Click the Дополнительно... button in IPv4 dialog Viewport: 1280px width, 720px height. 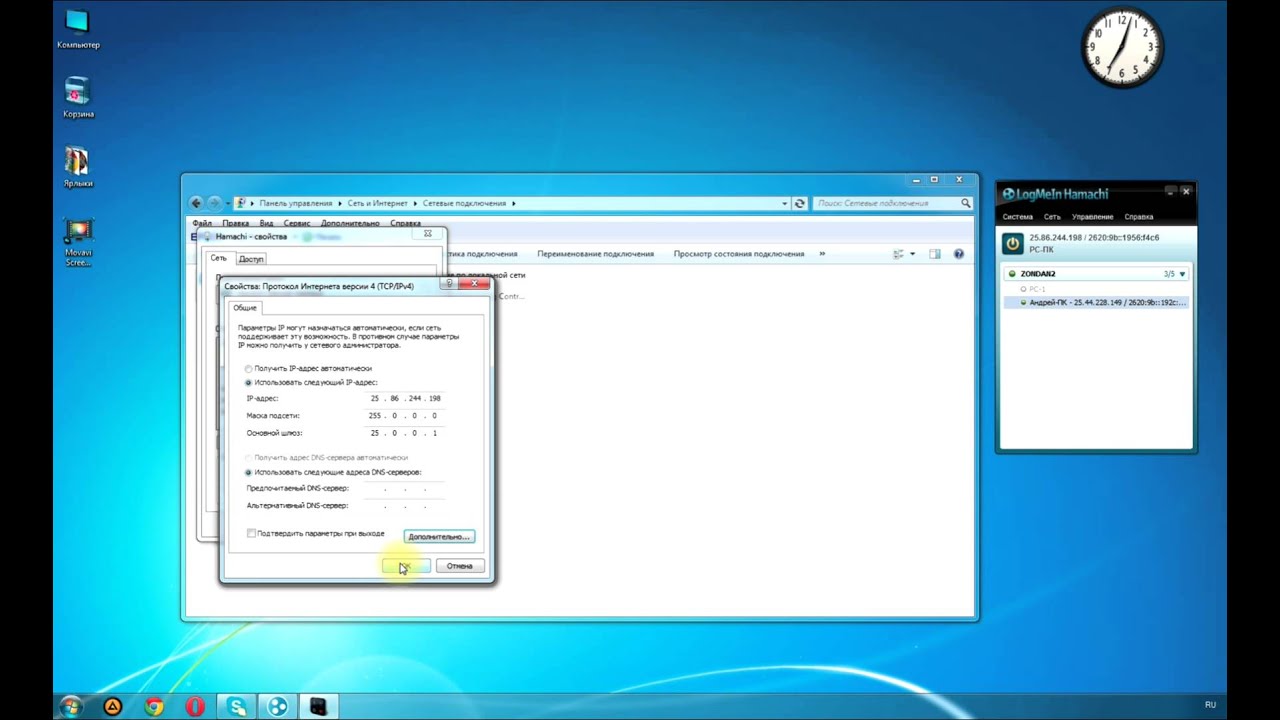(x=439, y=537)
